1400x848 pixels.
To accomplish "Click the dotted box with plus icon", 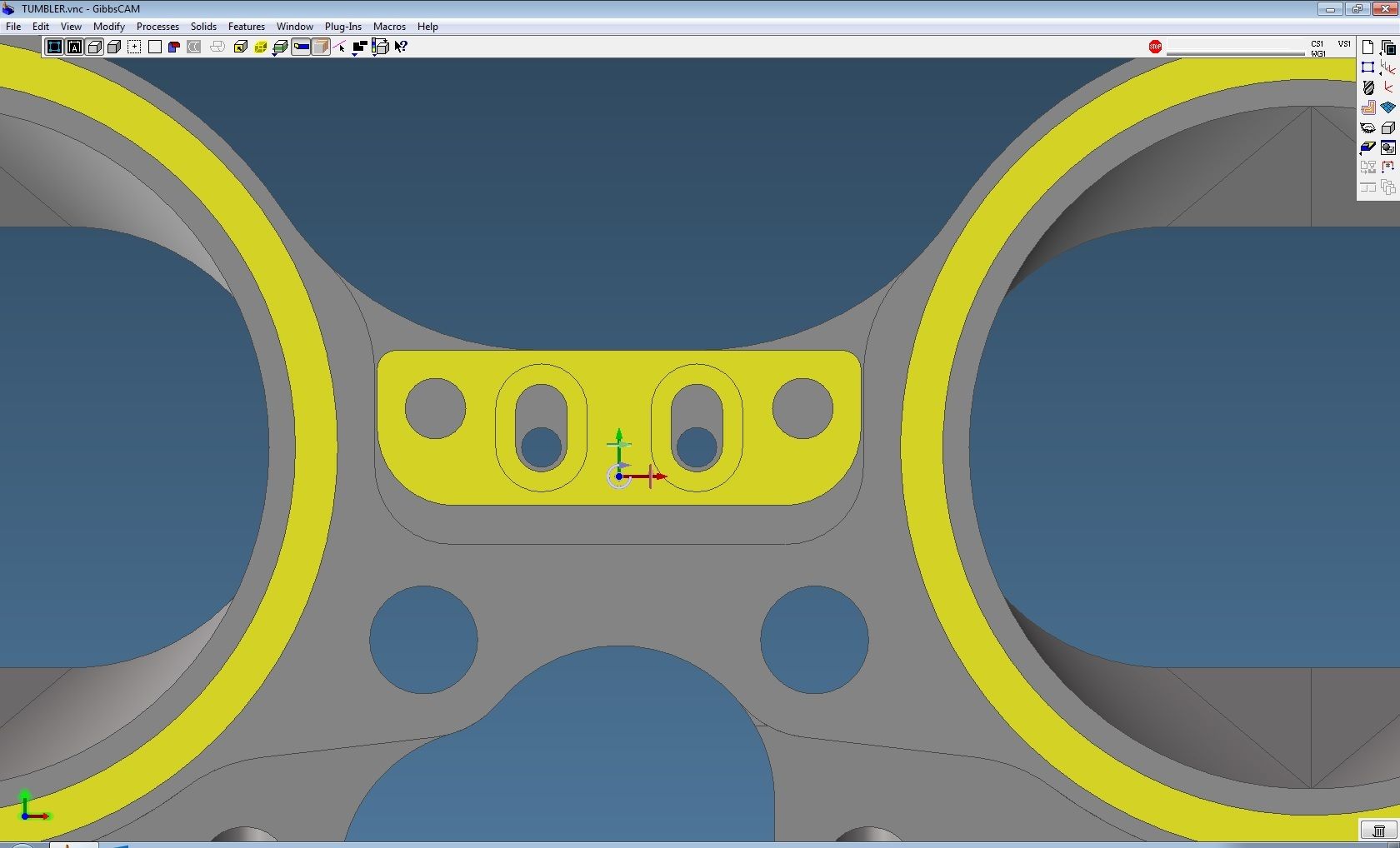I will 134,47.
